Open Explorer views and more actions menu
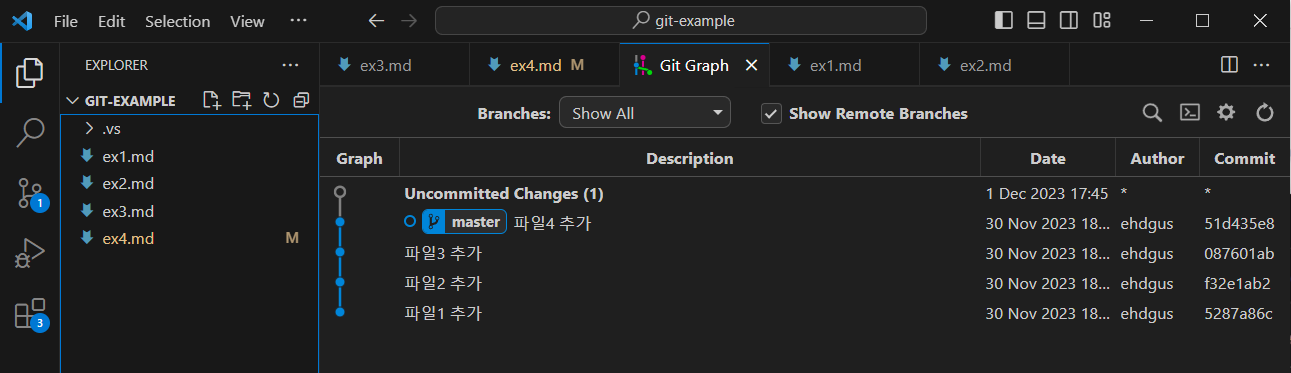Screen dimensions: 1291x373 click(x=290, y=65)
